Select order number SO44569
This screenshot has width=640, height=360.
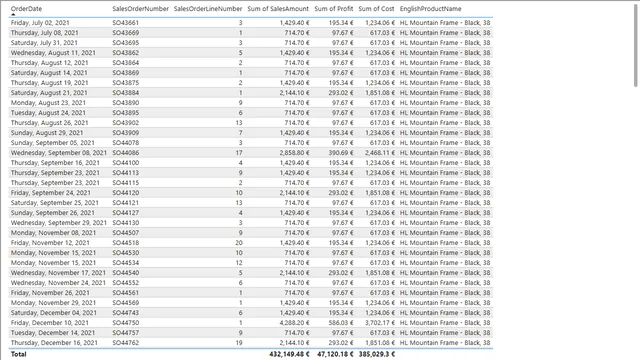[x=126, y=303]
